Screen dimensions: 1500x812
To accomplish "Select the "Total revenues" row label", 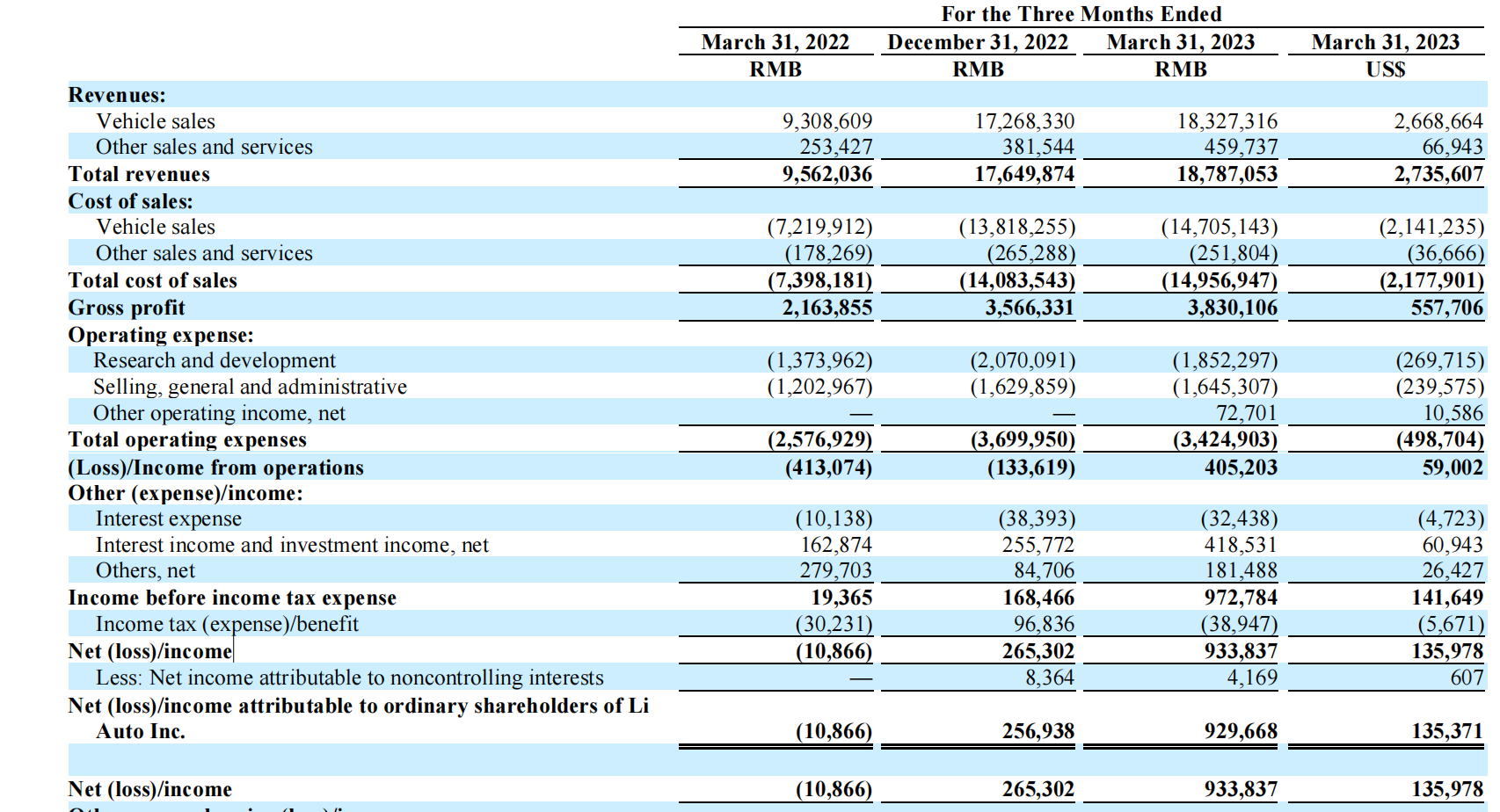I will point(139,174).
